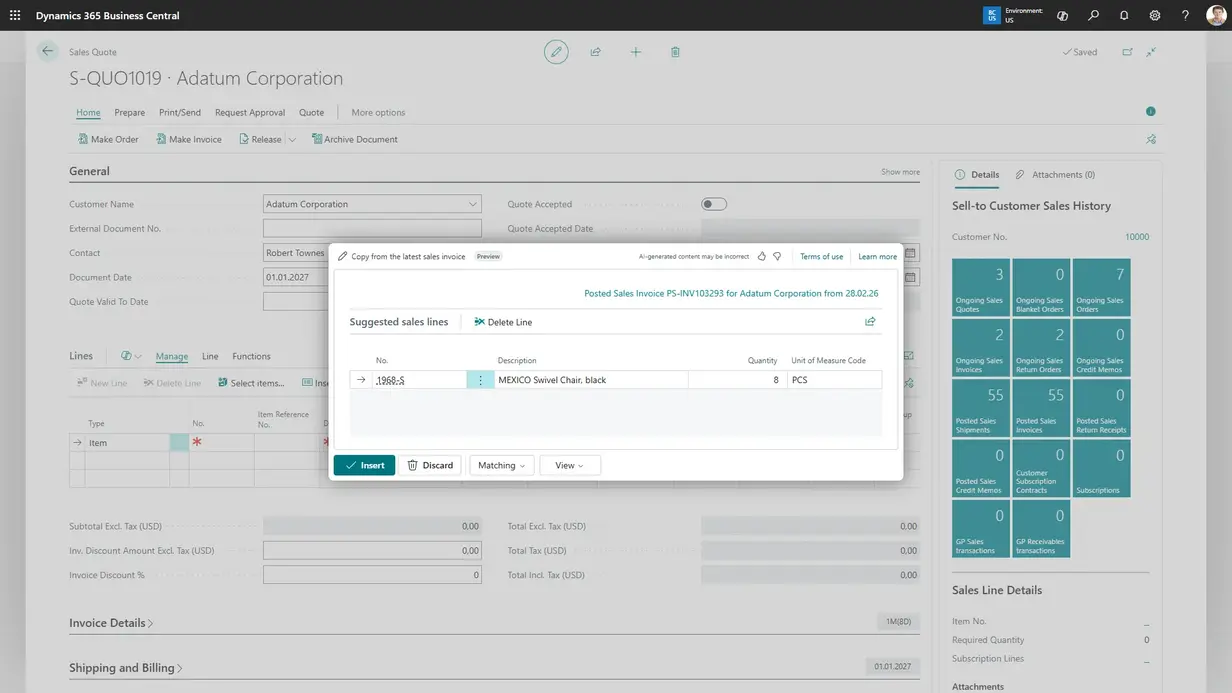This screenshot has width=1232, height=693.
Task: Give thumbs down on AI suggestion
Action: pos(777,256)
